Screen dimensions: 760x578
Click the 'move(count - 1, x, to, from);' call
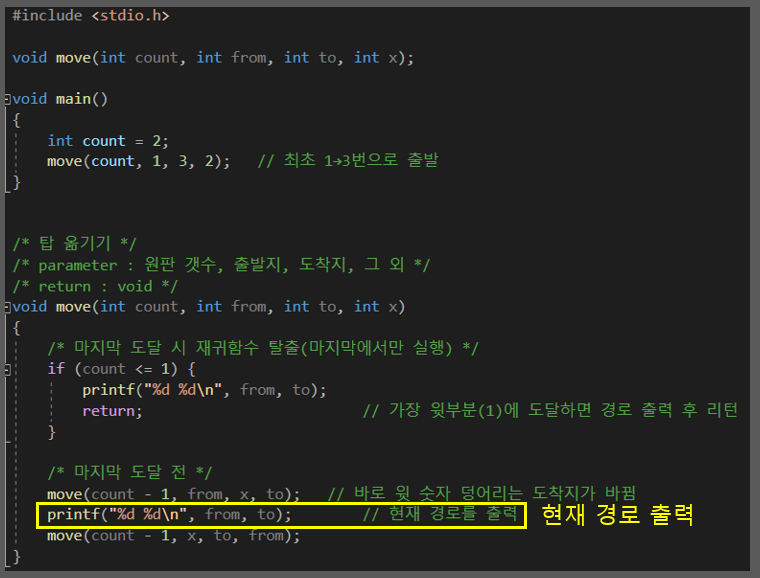[174, 536]
